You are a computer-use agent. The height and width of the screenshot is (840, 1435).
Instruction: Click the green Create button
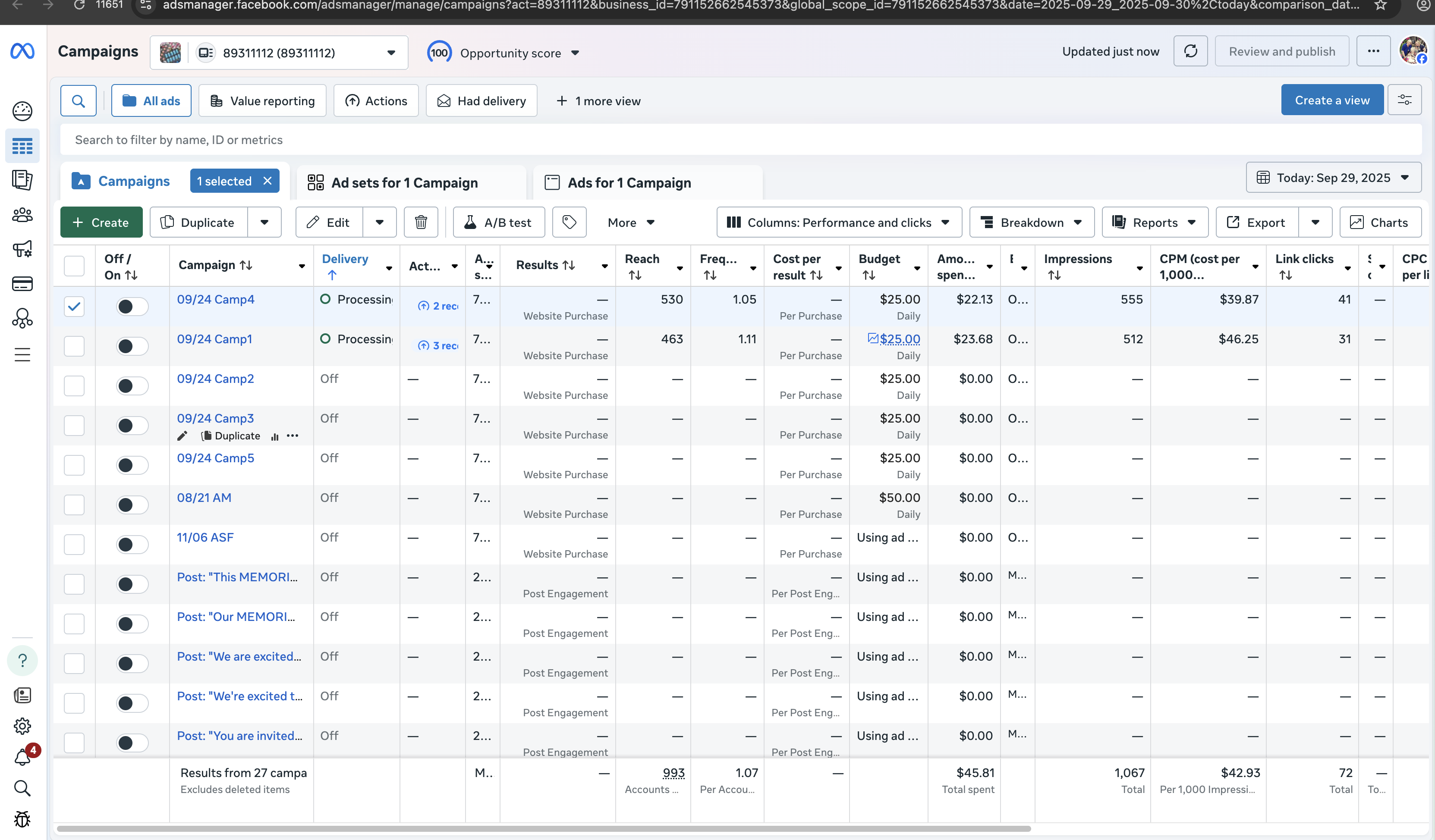pyautogui.click(x=101, y=223)
